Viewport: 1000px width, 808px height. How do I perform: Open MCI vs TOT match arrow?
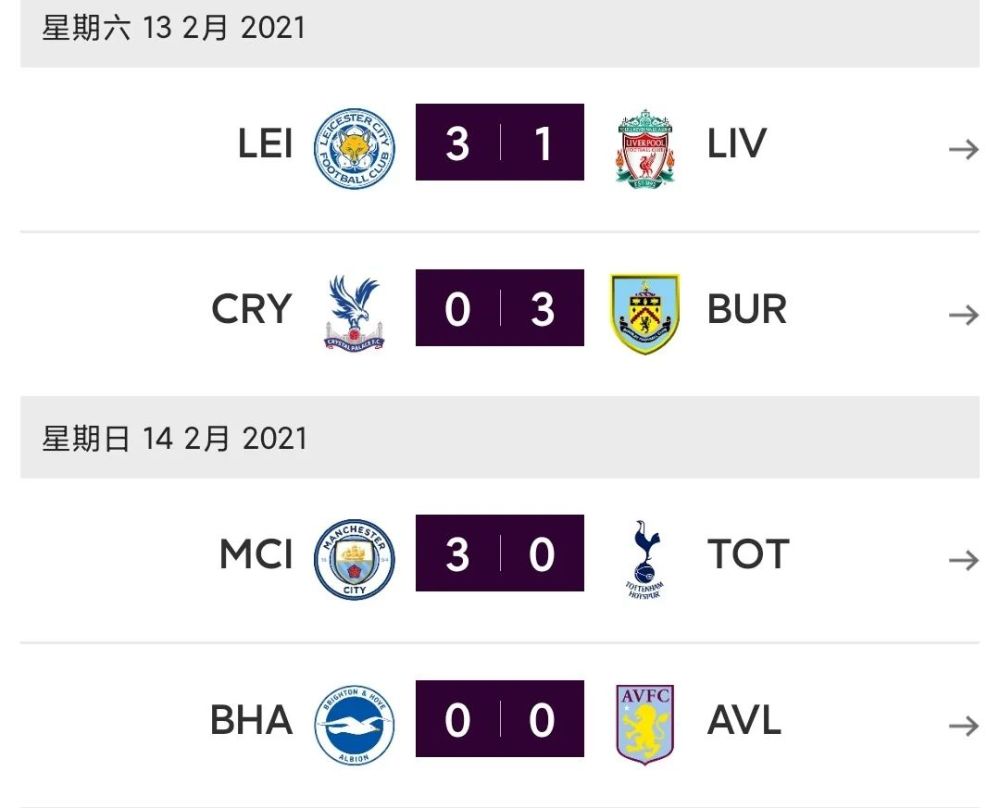964,560
